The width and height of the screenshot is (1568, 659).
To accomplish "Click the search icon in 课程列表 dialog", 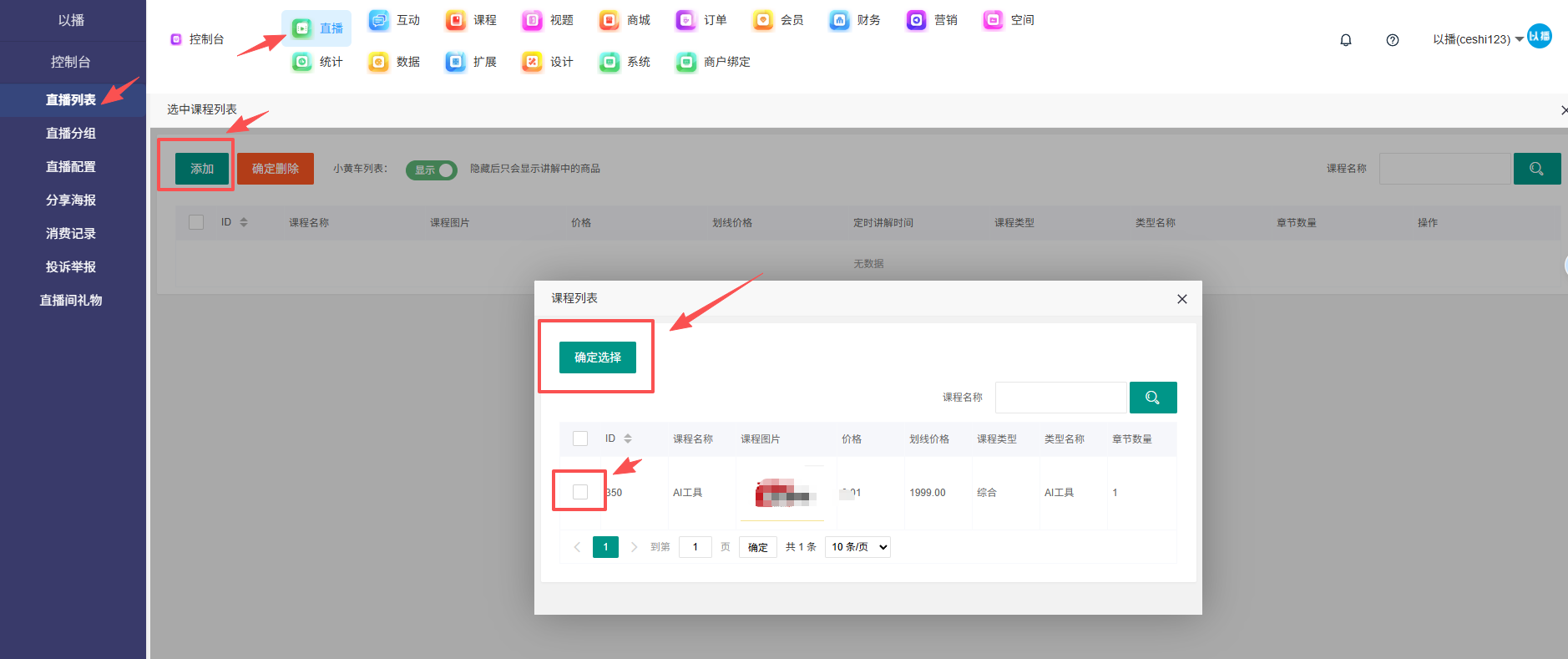I will tap(1153, 398).
